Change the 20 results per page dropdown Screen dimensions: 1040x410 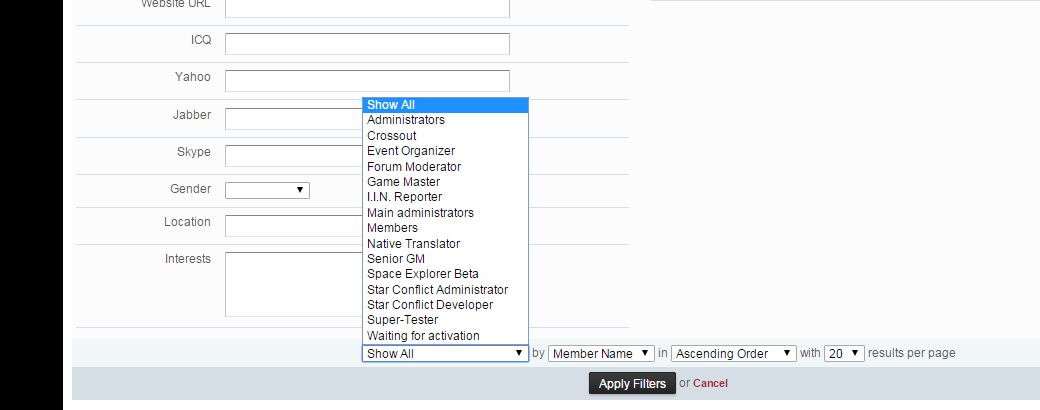(843, 354)
